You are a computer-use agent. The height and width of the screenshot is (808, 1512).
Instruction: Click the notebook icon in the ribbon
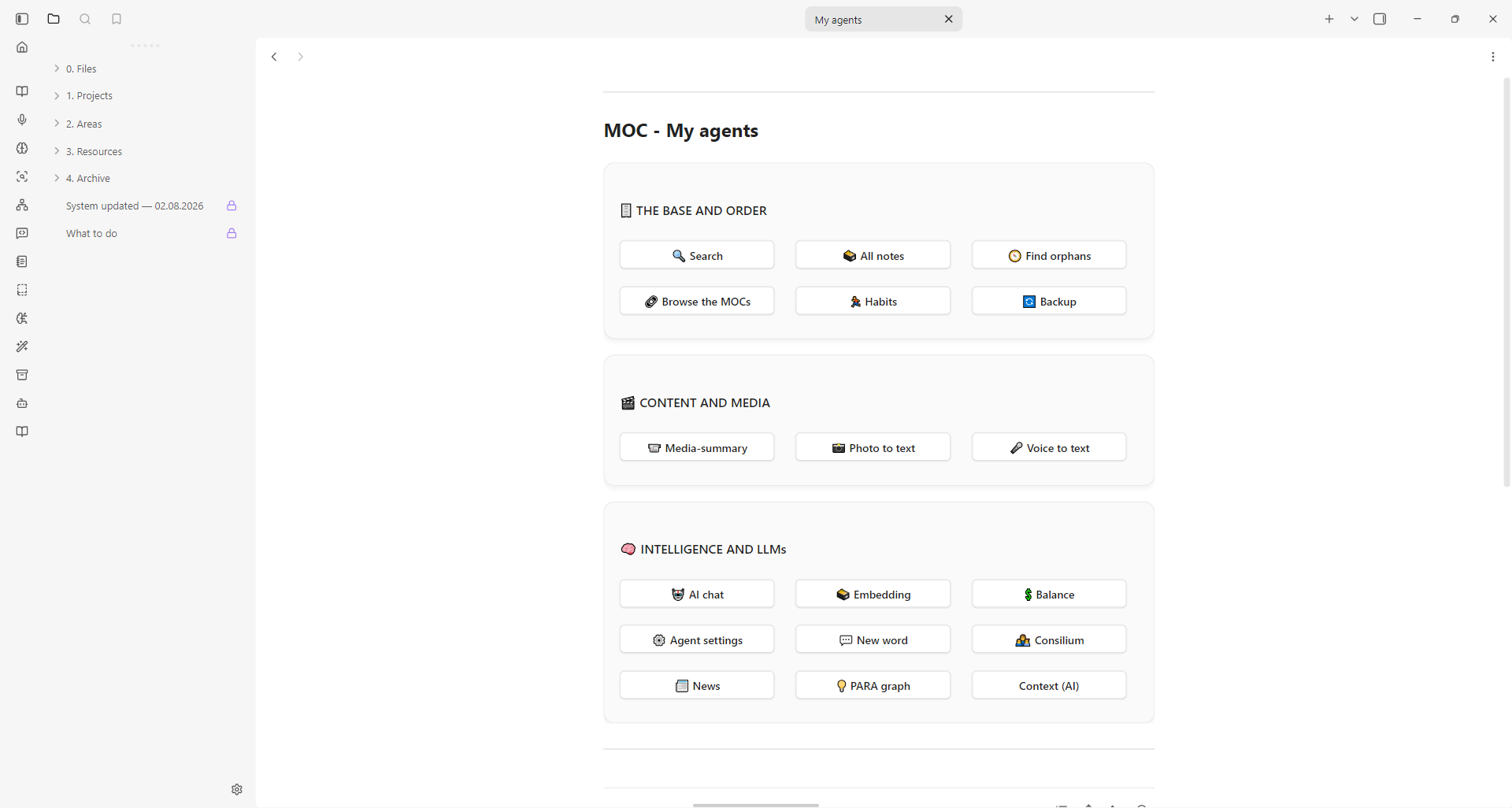[x=22, y=261]
